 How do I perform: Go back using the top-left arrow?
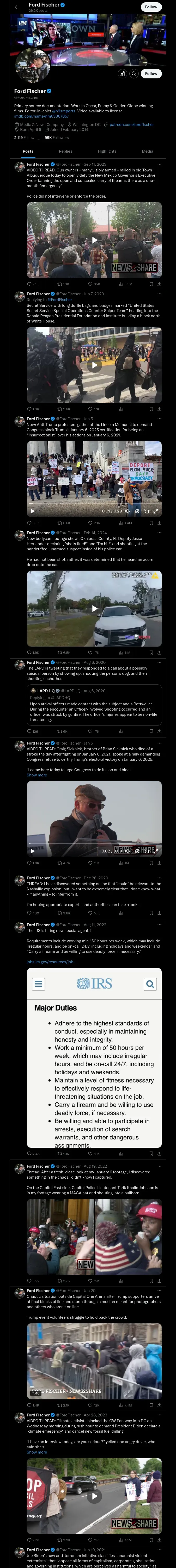coord(17,7)
